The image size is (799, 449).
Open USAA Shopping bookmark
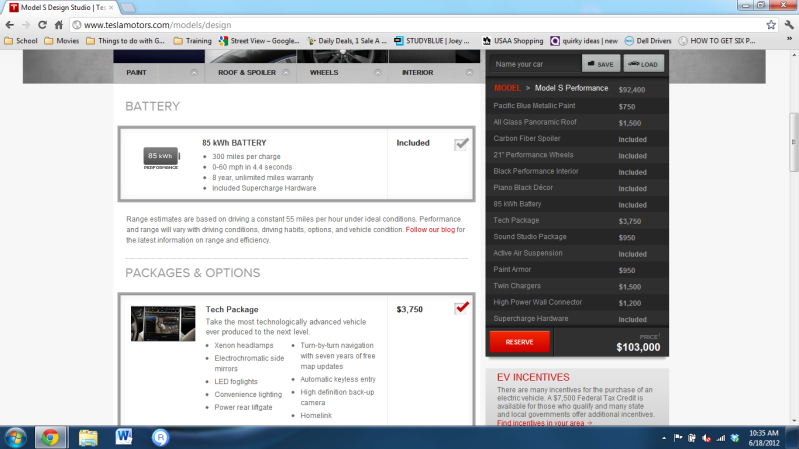tap(513, 41)
